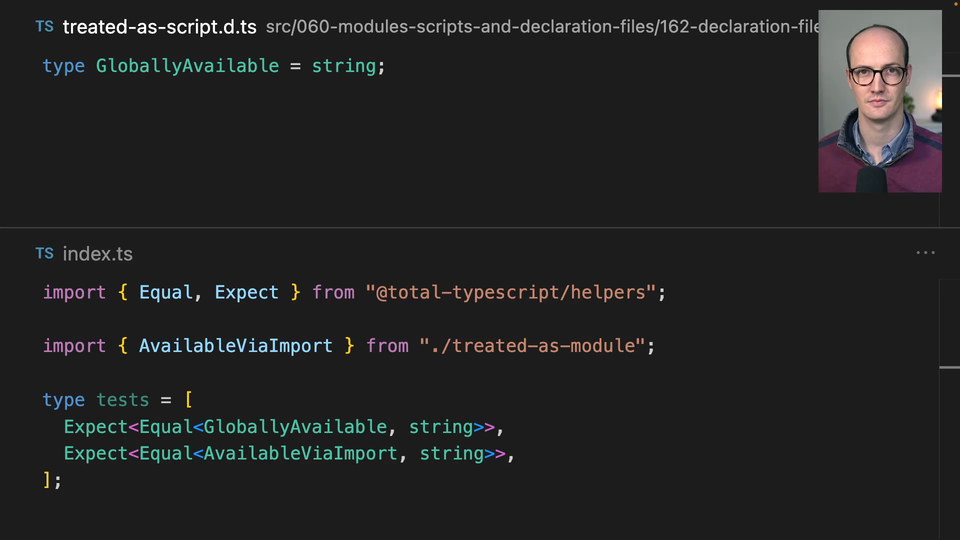Click the tests type alias name
The width and height of the screenshot is (960, 540).
point(122,400)
